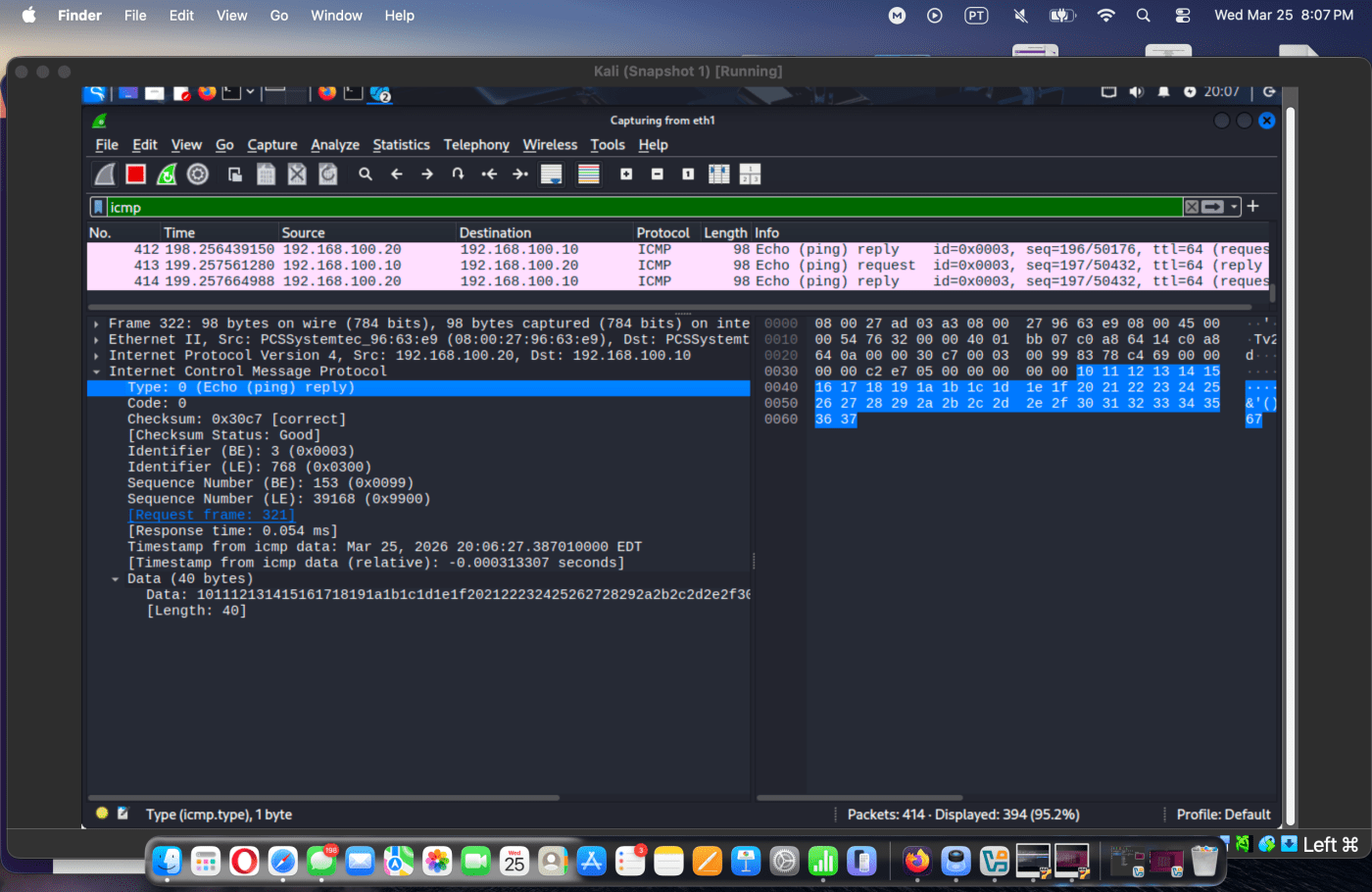Open capture options gear icon

(198, 174)
